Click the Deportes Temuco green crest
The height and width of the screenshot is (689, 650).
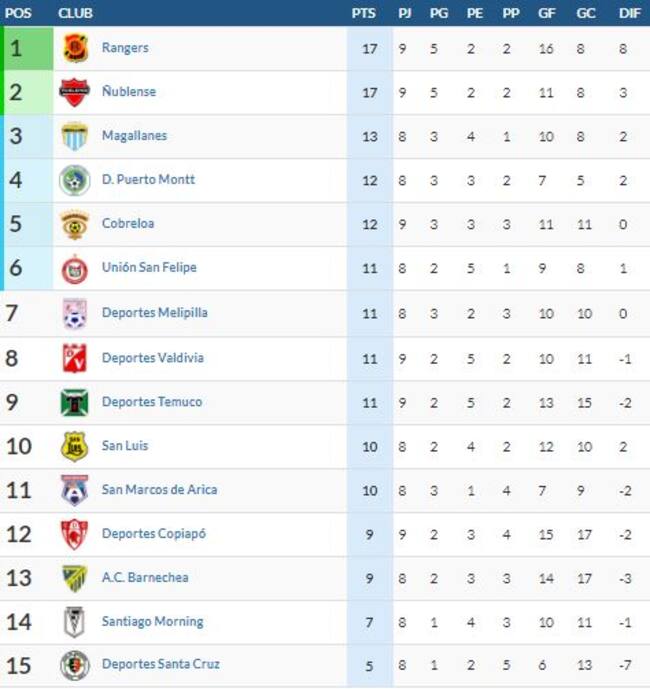coord(75,402)
